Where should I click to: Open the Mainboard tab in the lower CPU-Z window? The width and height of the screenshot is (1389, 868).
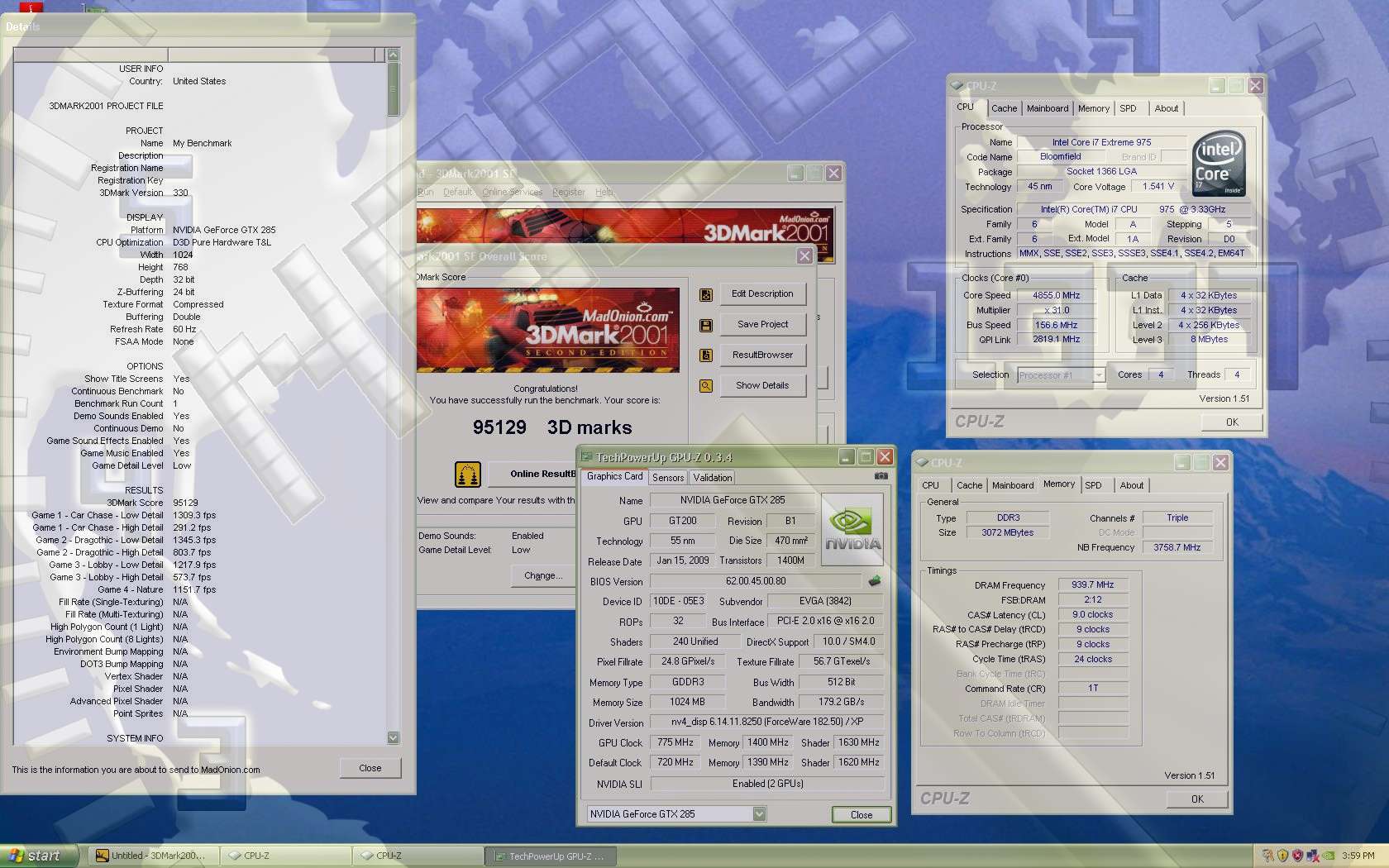[1013, 485]
